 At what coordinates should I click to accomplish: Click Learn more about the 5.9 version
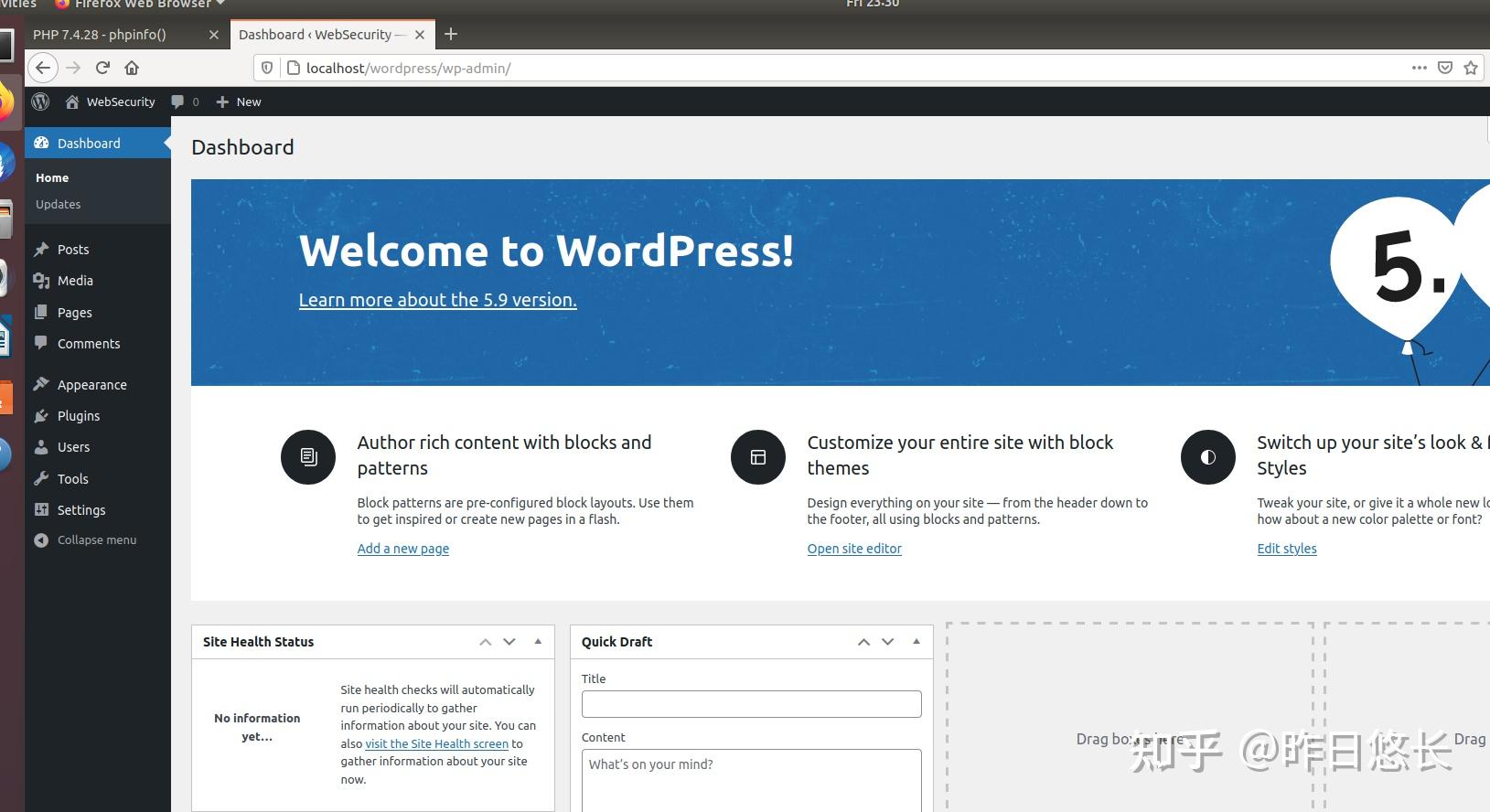437,300
